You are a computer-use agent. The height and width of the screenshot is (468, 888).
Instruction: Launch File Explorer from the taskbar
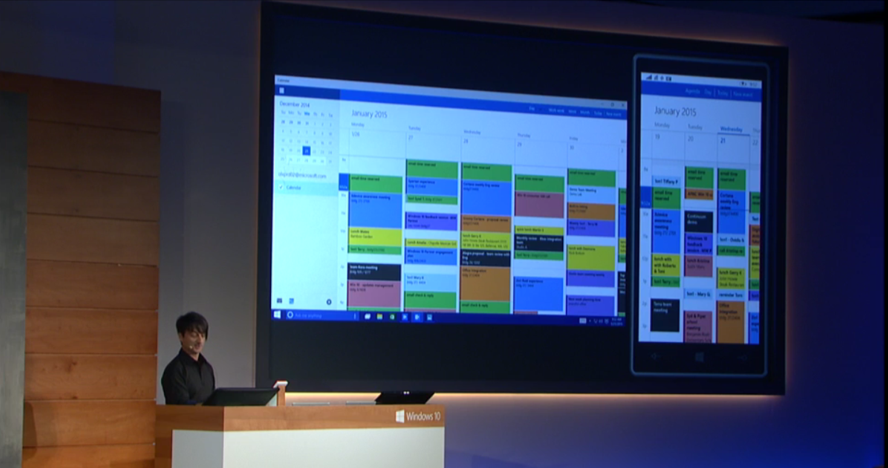click(379, 317)
